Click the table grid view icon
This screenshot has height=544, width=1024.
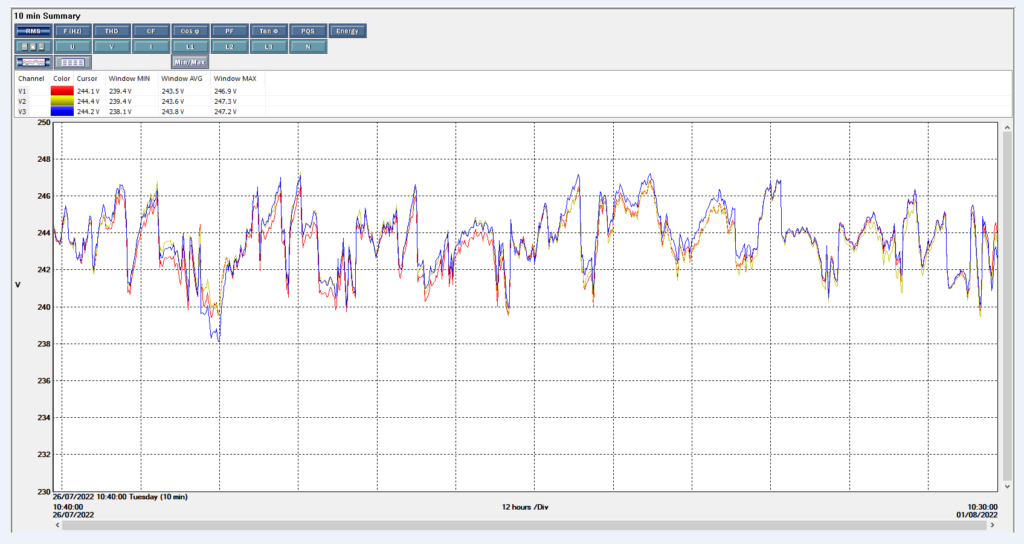coord(72,62)
